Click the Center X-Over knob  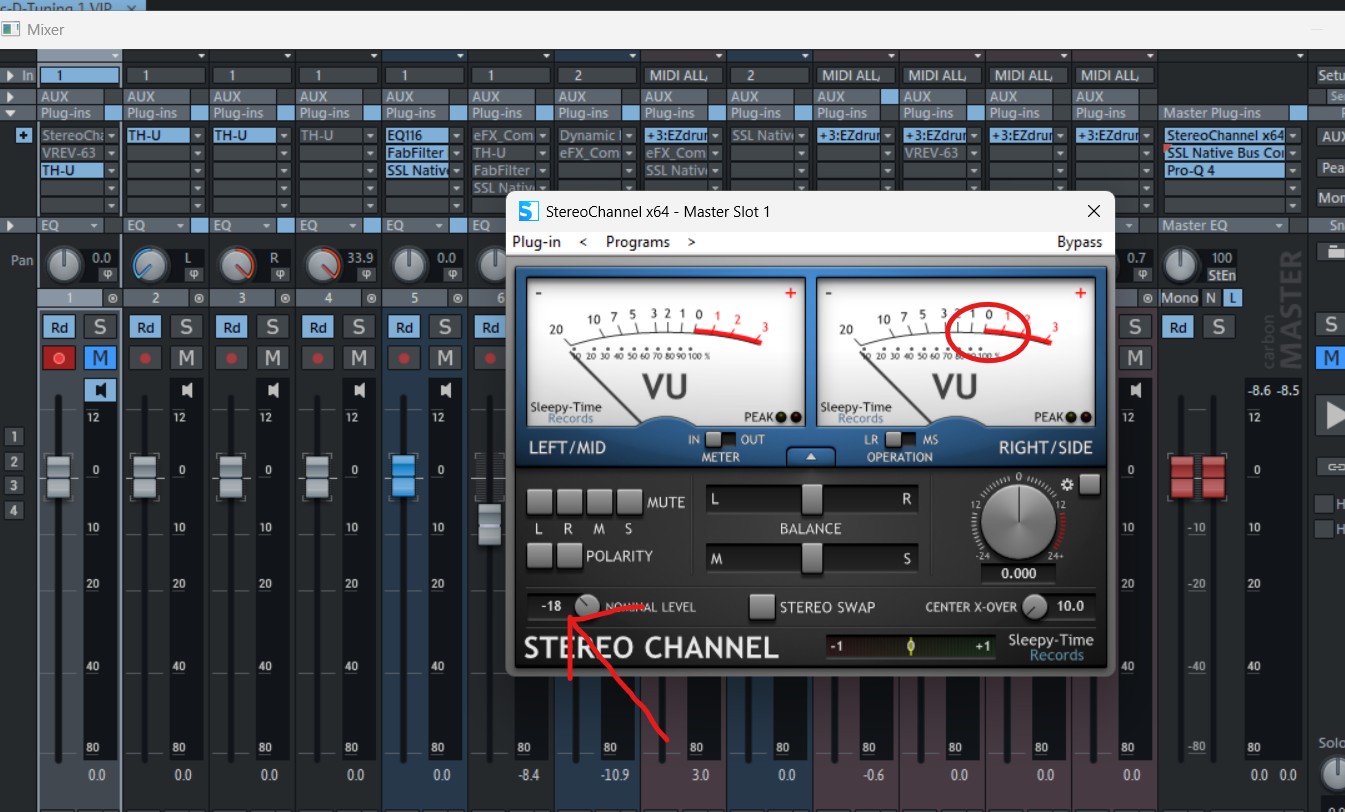click(1035, 606)
